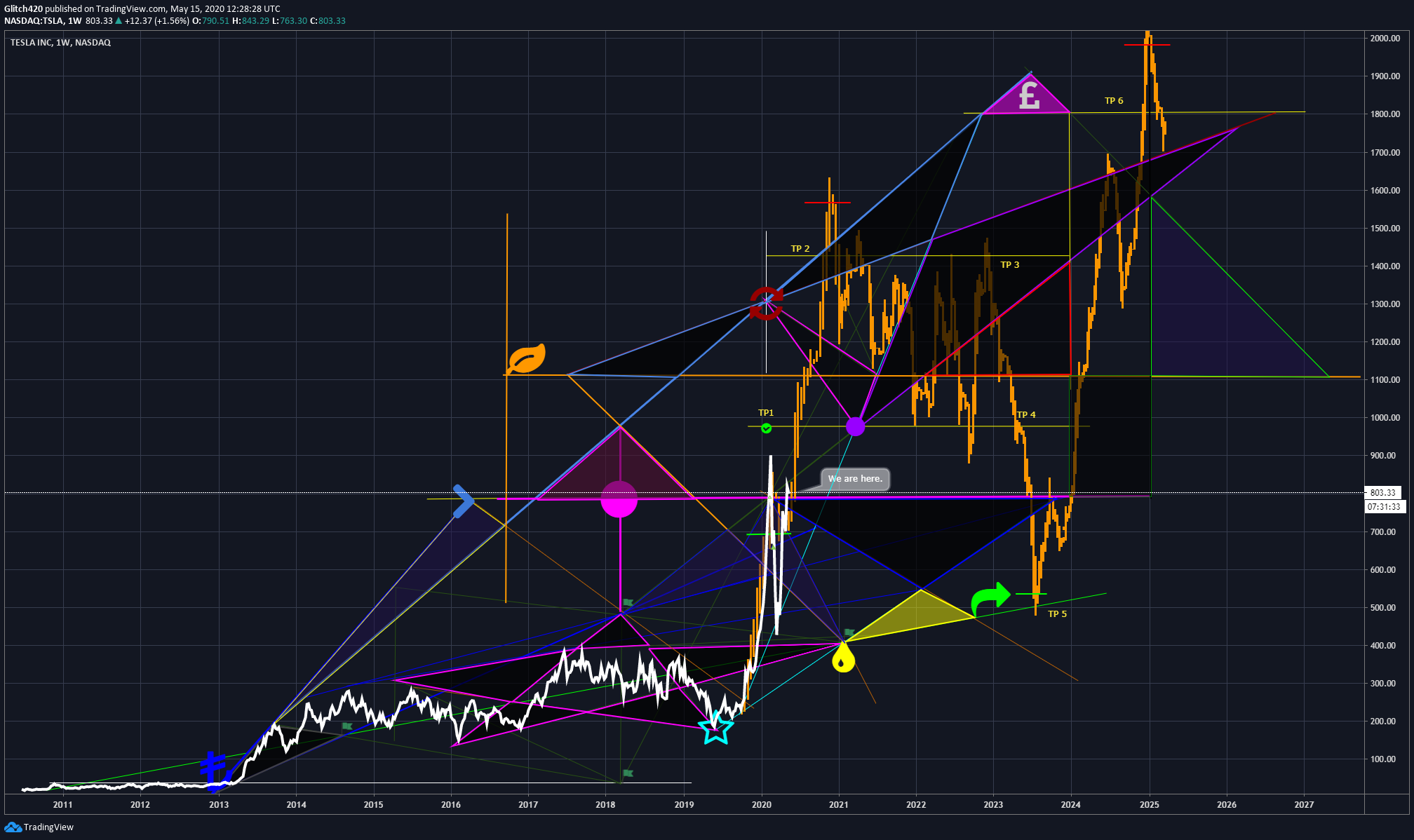Click the blue chevron arrow icon

coord(464,501)
